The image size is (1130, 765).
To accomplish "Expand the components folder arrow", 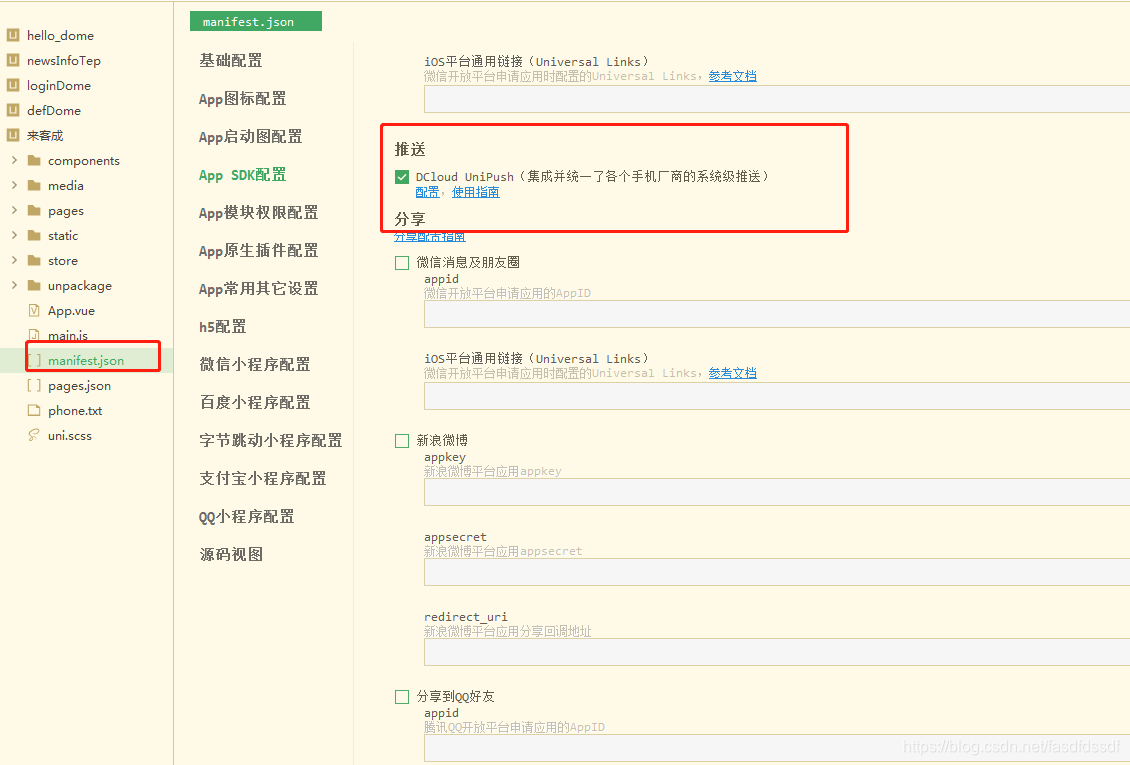I will click(x=14, y=160).
